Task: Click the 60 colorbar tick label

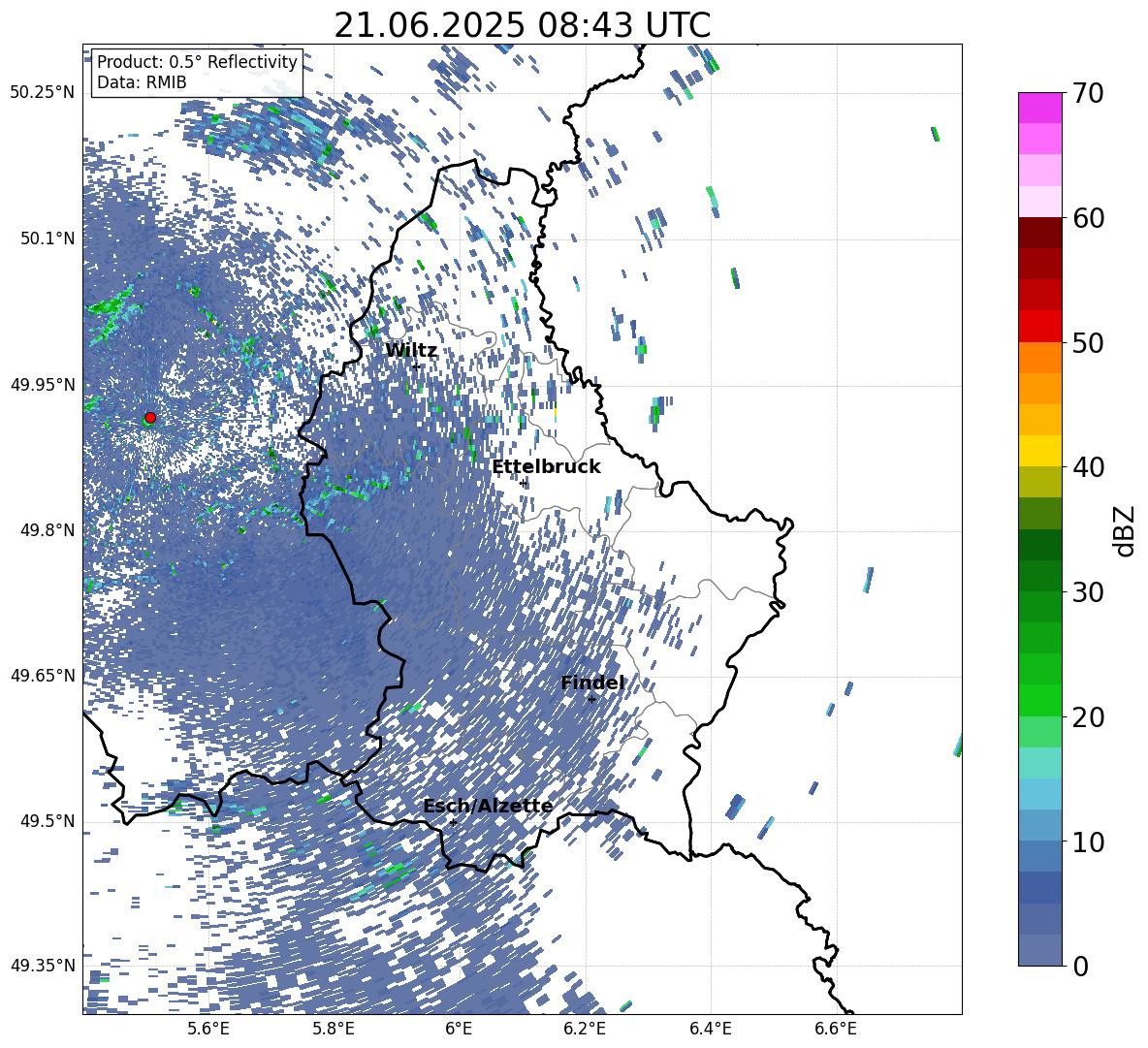Action: pyautogui.click(x=1088, y=218)
